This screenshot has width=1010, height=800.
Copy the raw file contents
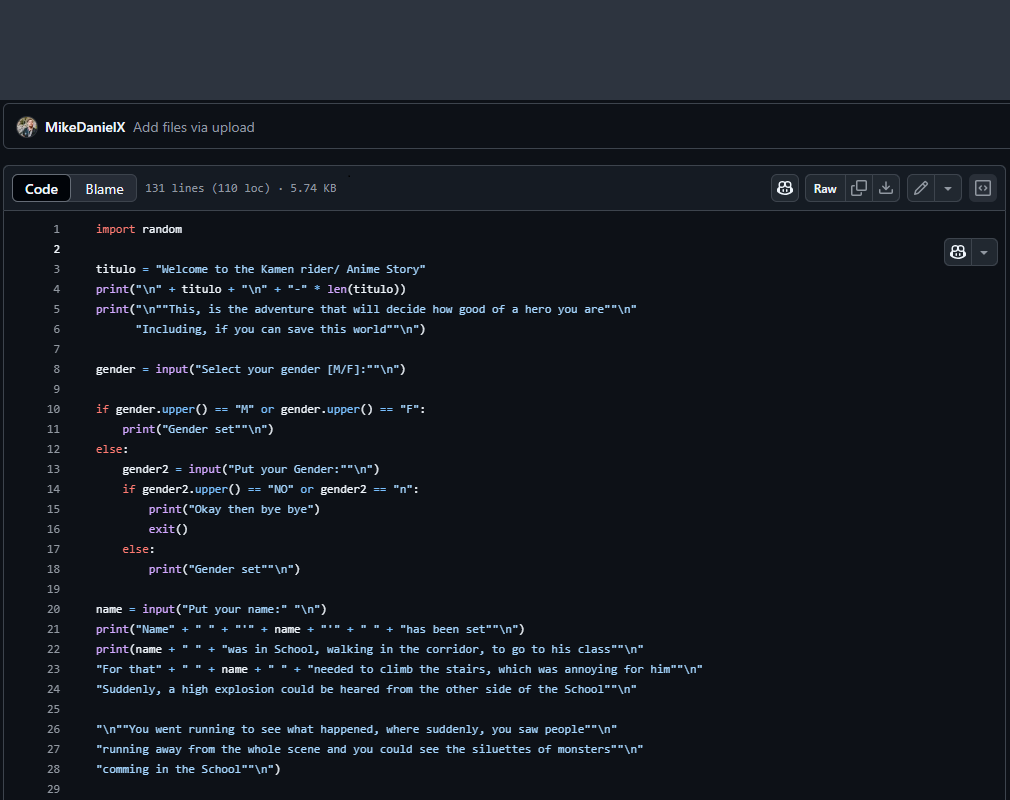pos(858,188)
